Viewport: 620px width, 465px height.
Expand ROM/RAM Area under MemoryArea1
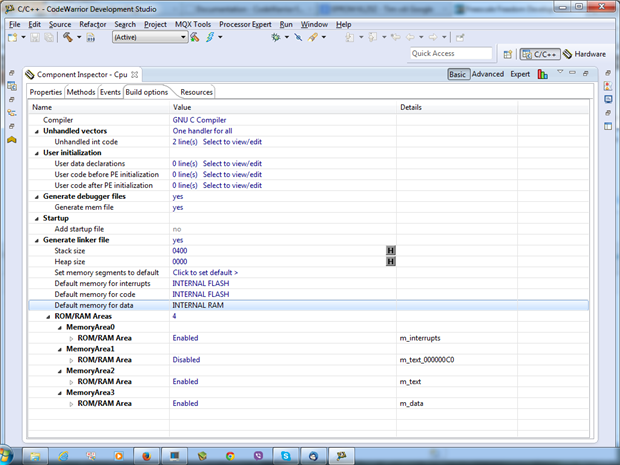[71, 359]
